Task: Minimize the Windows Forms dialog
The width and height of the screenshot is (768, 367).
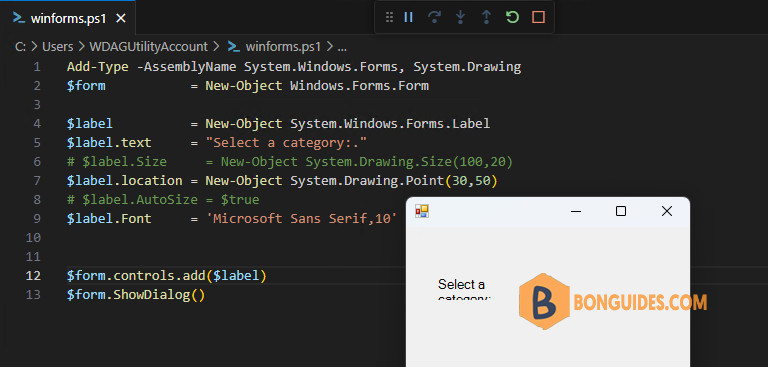Action: click(576, 211)
